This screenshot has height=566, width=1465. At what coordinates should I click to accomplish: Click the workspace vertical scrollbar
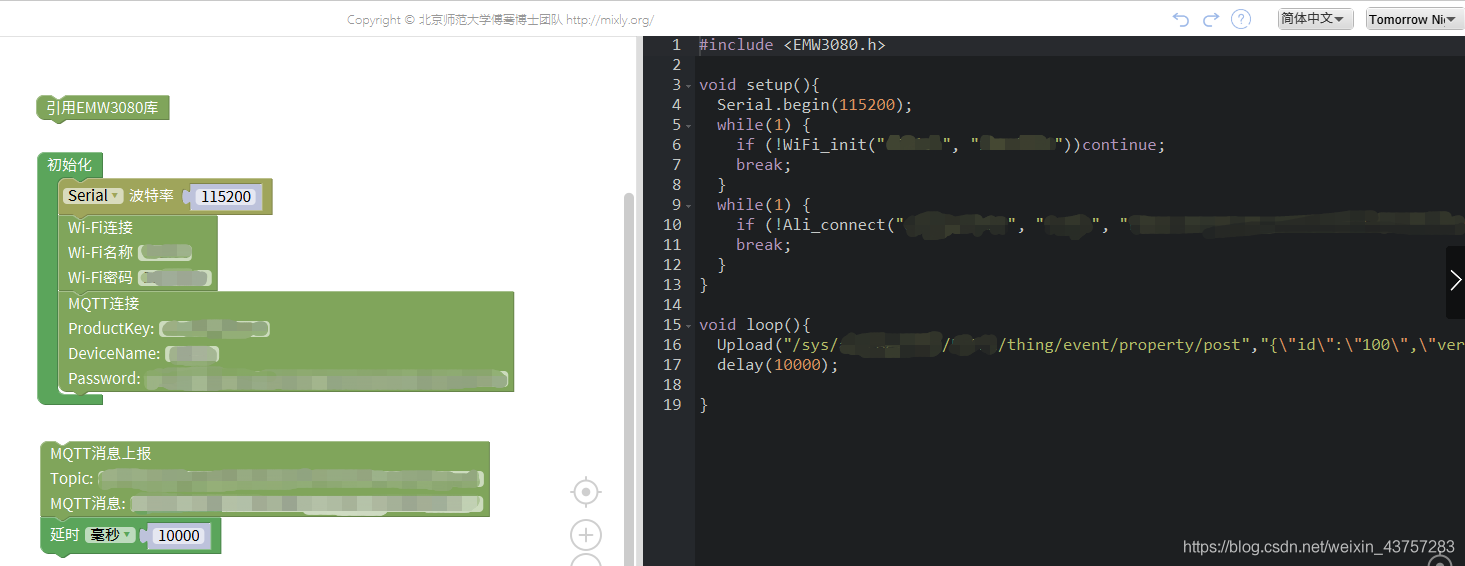[x=629, y=380]
